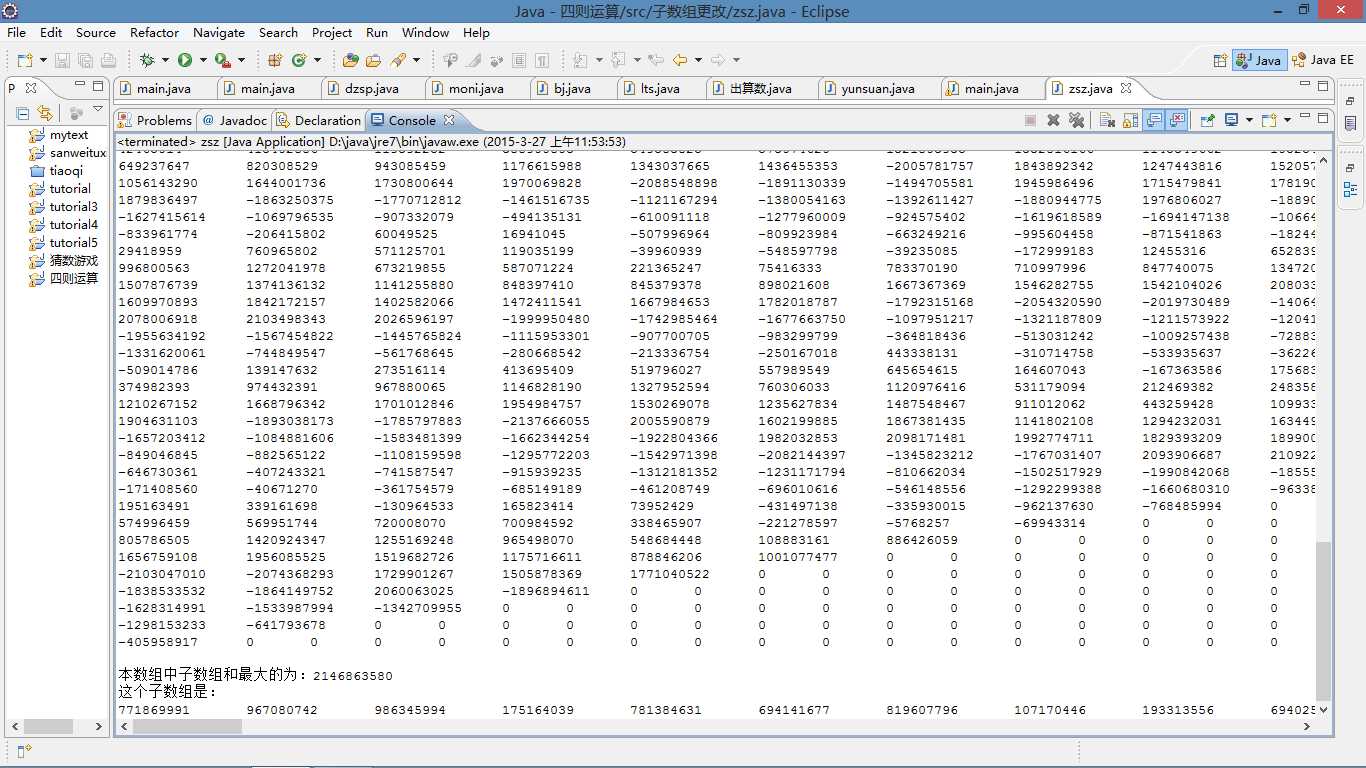Maximize the Console panel
Image resolution: width=1366 pixels, height=768 pixels.
(x=1323, y=118)
